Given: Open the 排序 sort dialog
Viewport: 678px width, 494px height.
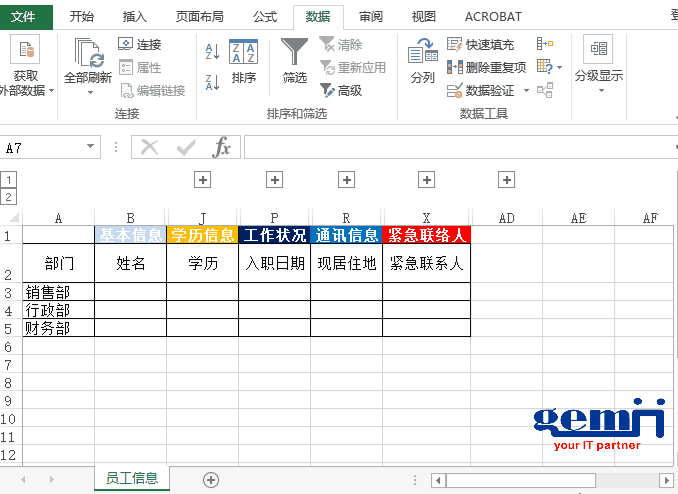Looking at the screenshot, I should coord(243,61).
